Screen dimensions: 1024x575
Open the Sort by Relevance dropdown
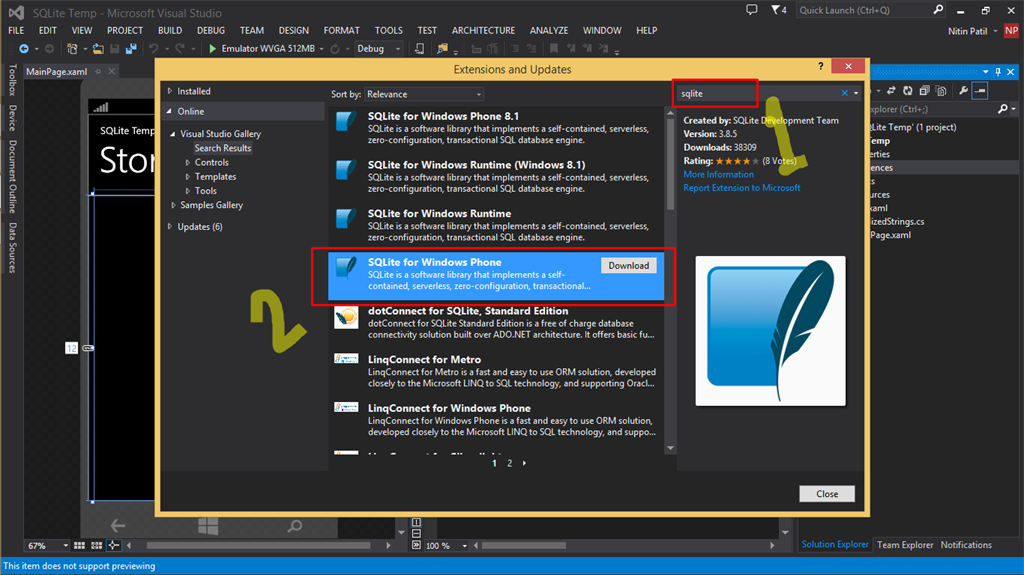(423, 94)
